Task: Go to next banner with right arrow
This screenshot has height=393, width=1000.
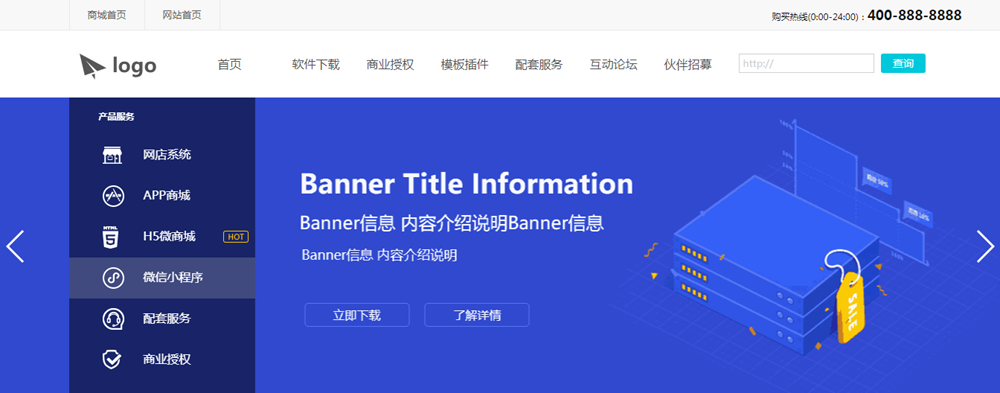Action: [985, 246]
